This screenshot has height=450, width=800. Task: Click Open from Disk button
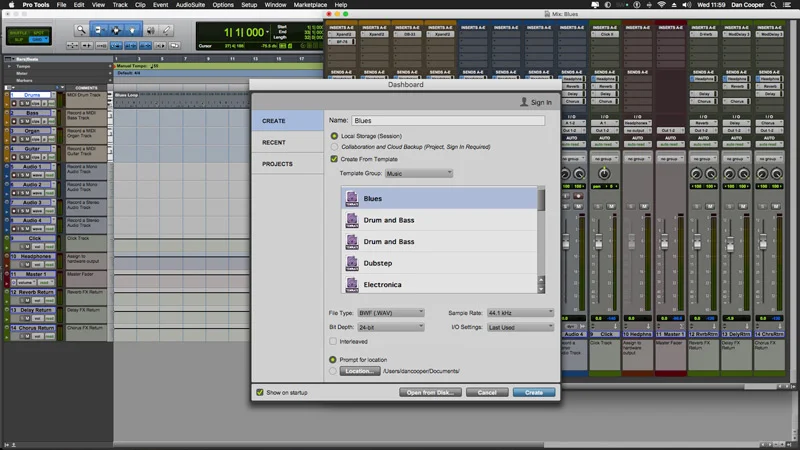[x=430, y=392]
